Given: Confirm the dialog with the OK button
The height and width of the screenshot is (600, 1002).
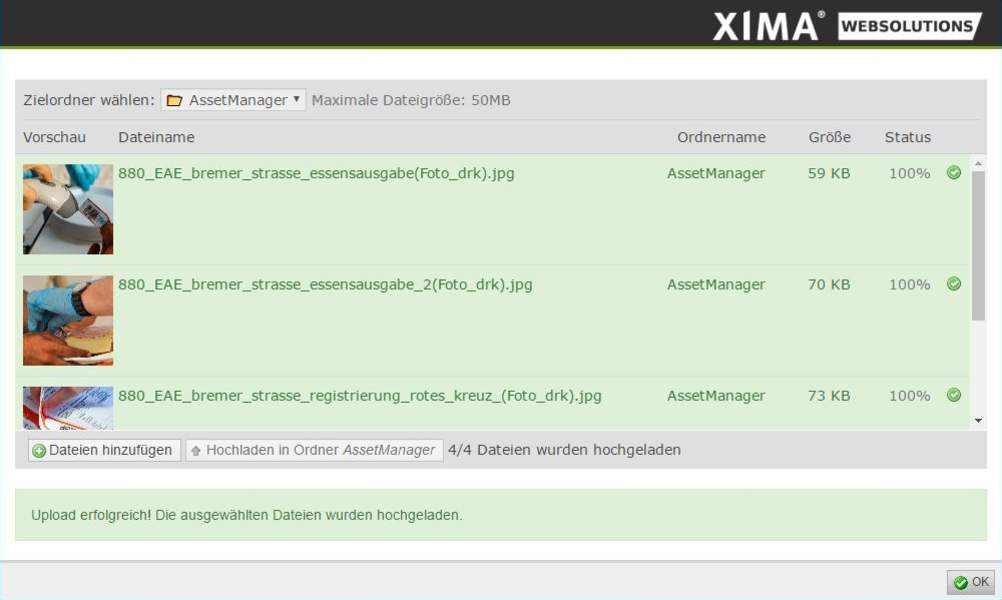Looking at the screenshot, I should (971, 582).
